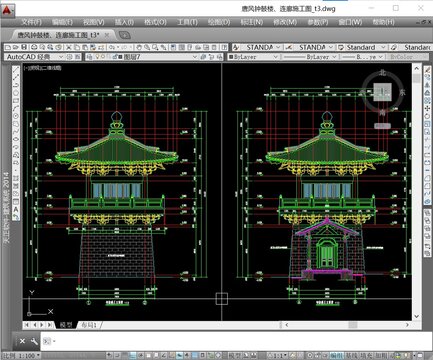Toggle the 填充 status bar button
433x360 pixels.
[367, 356]
